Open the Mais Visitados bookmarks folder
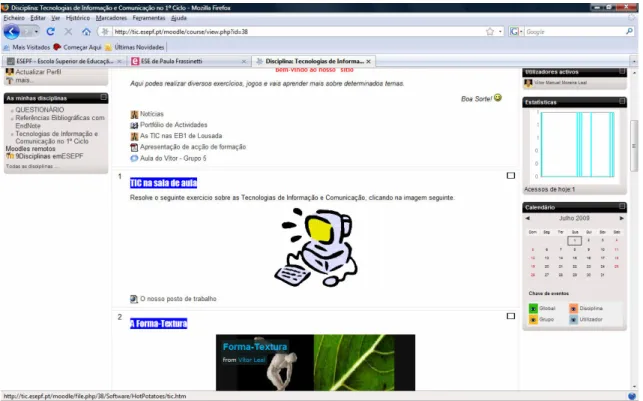Image resolution: width=643 pixels, height=401 pixels. click(26, 47)
